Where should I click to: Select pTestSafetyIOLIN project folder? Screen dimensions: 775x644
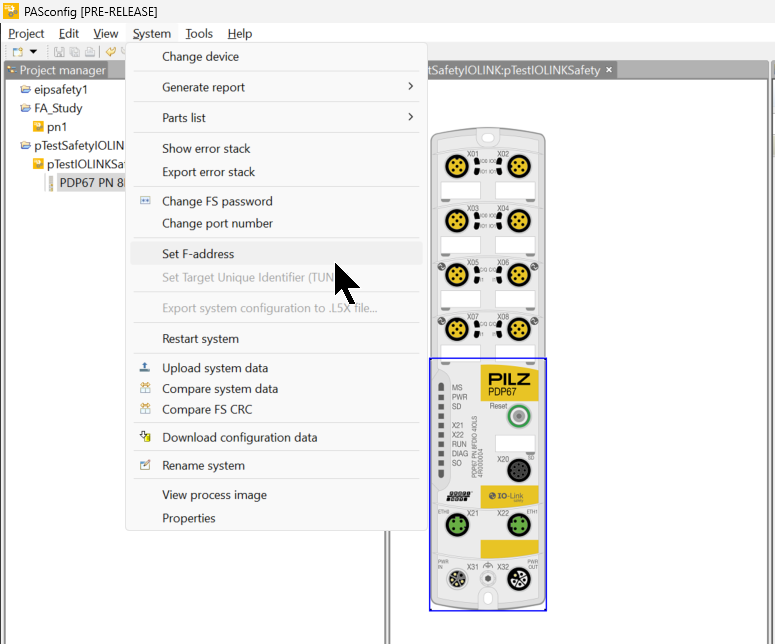[x=79, y=146]
